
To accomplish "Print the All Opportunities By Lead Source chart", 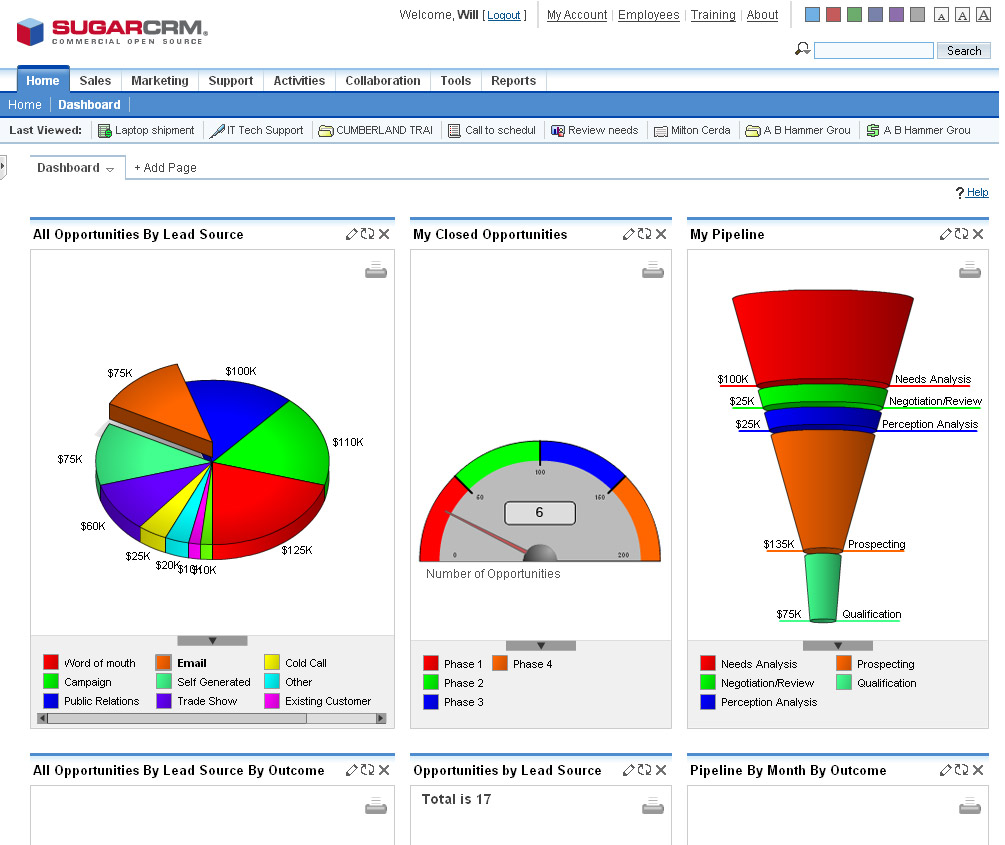I will coord(376,270).
